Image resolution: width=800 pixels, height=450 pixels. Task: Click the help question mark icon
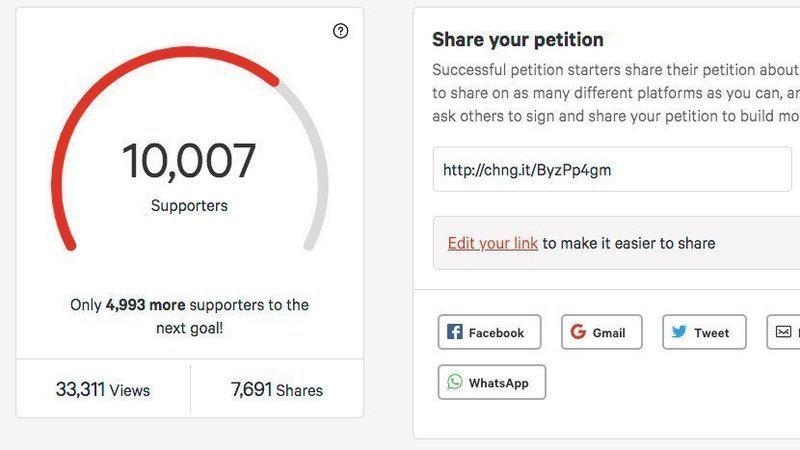pyautogui.click(x=340, y=31)
